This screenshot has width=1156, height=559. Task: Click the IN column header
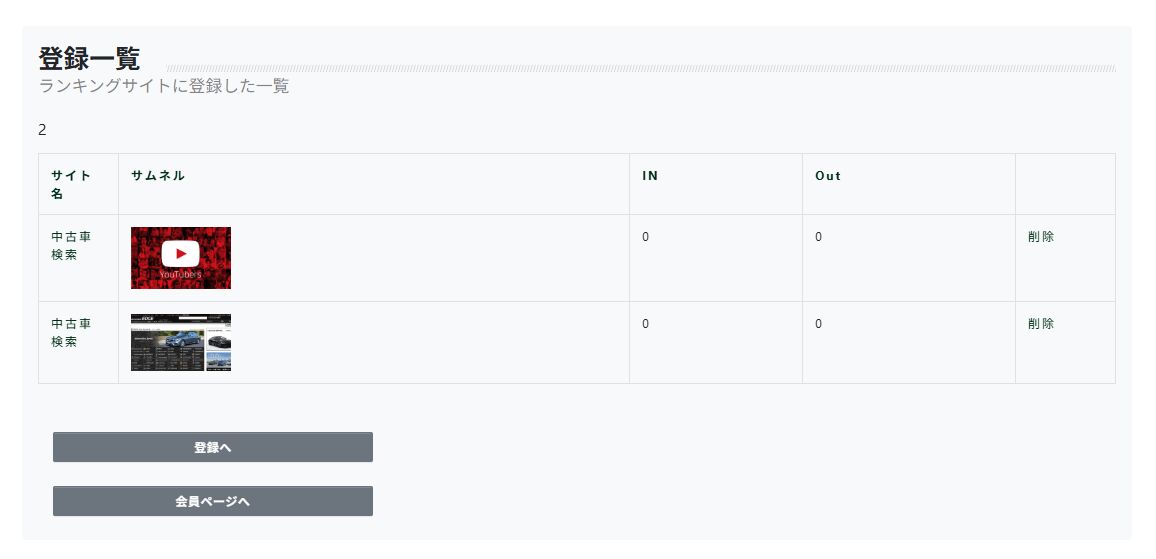[x=650, y=176]
